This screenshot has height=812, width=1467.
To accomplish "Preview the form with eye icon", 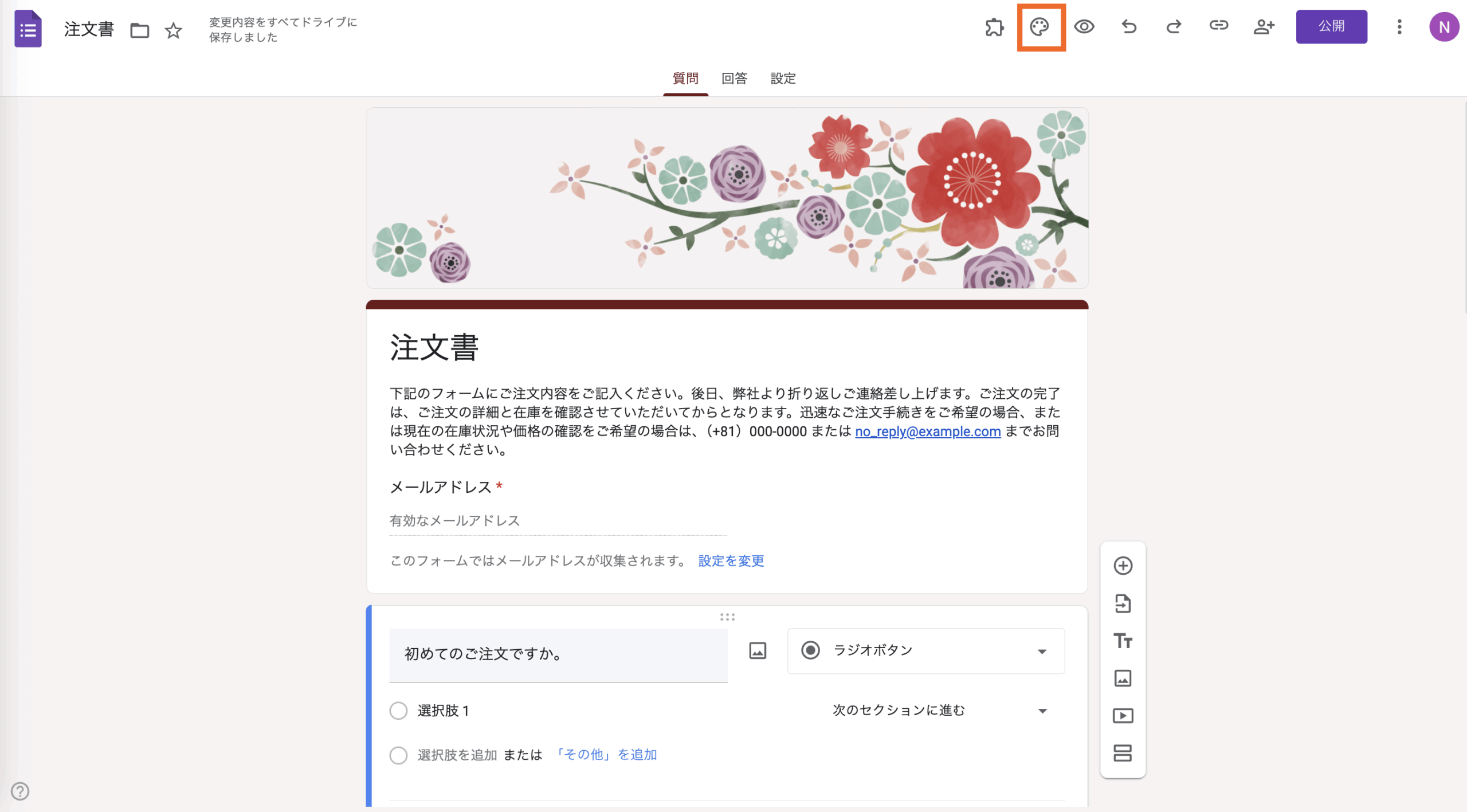I will [1084, 27].
